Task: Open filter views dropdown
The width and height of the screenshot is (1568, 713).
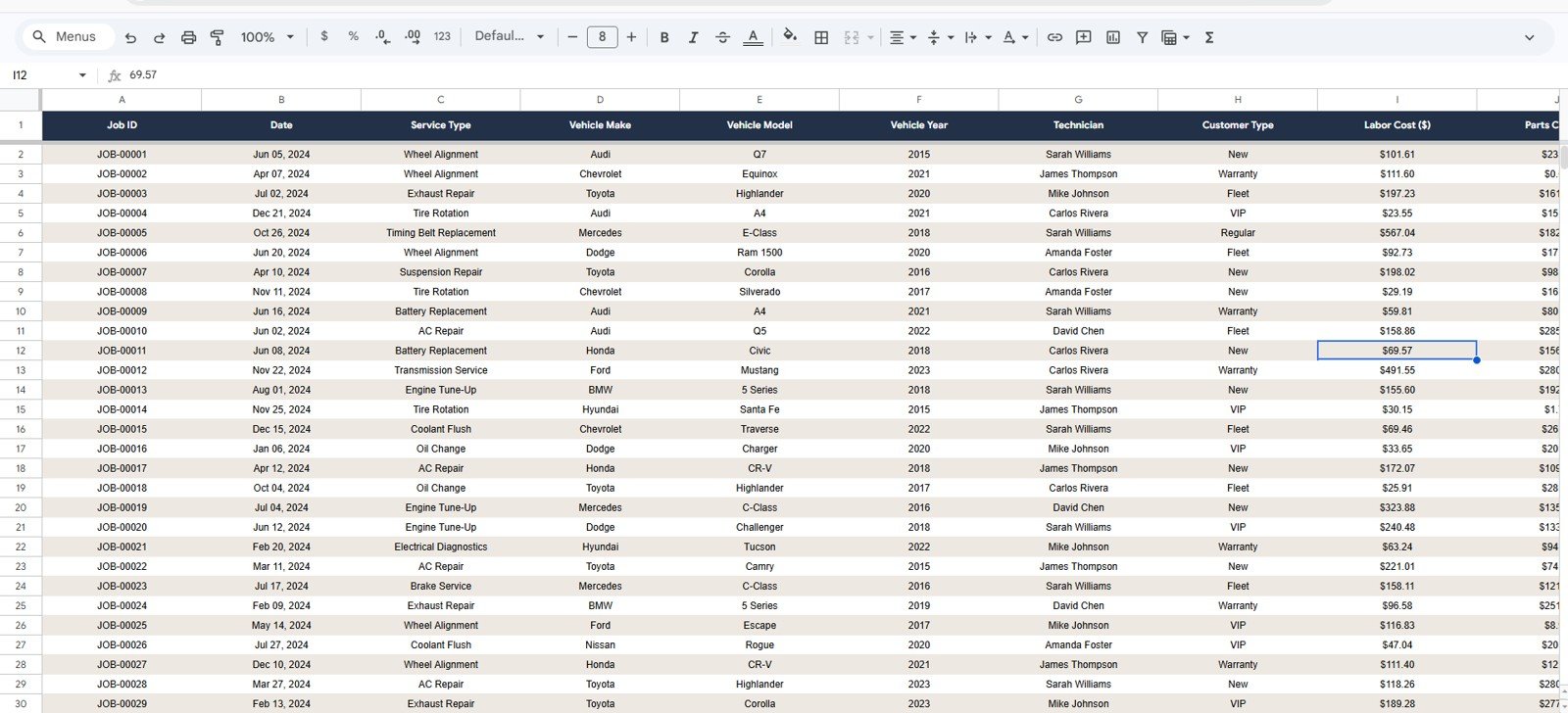Action: pyautogui.click(x=1175, y=37)
